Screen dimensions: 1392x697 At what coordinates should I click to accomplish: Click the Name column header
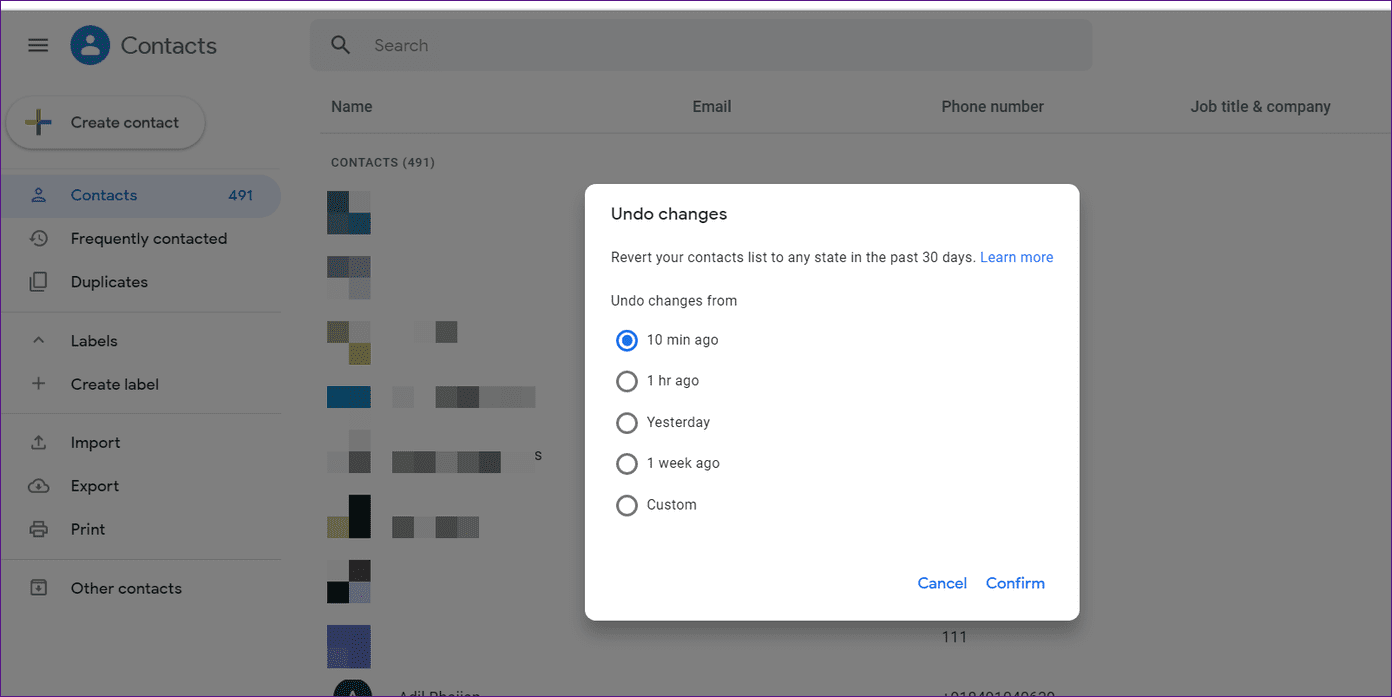pos(351,106)
